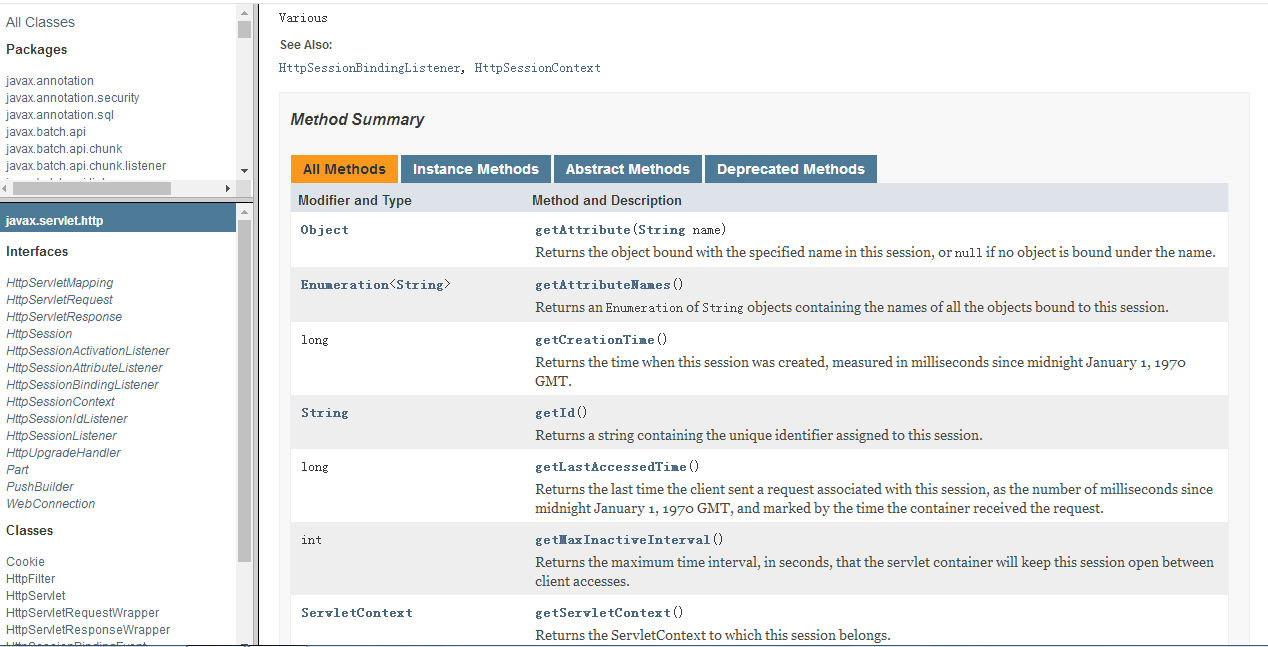Click the packages list scroll-up arrow
1268x647 pixels.
[x=244, y=12]
